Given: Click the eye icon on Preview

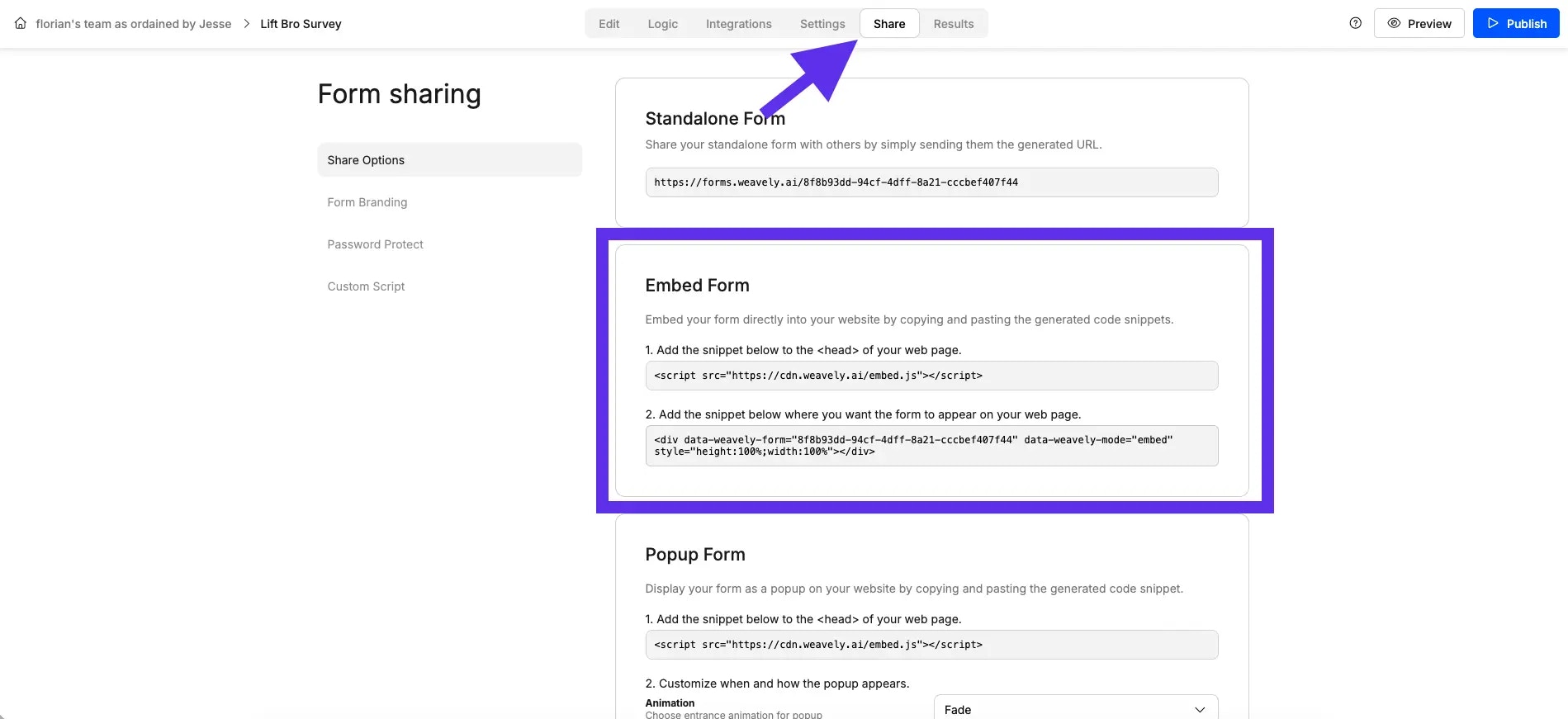Looking at the screenshot, I should (1395, 23).
